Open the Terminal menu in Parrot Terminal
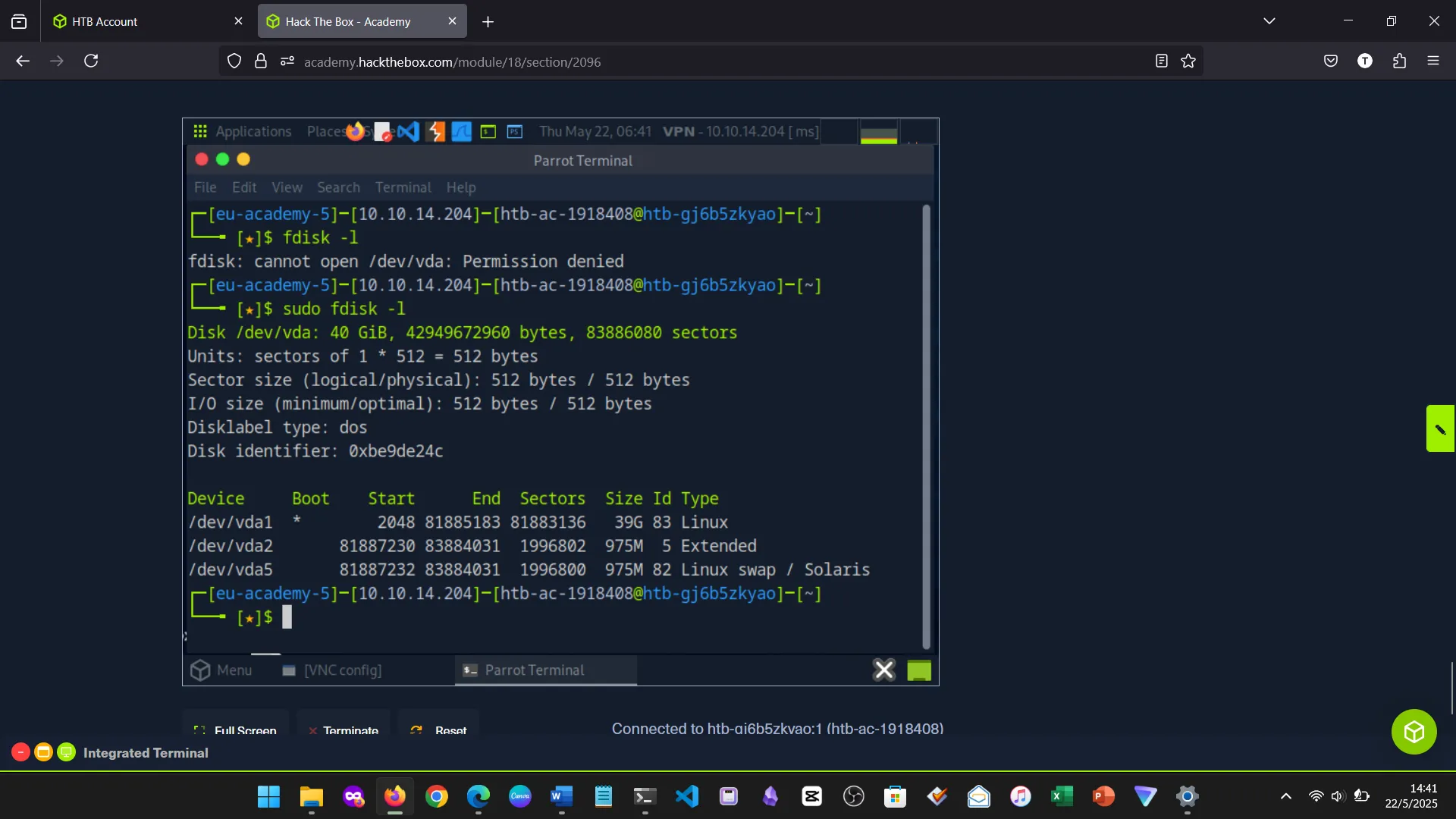 (x=403, y=187)
